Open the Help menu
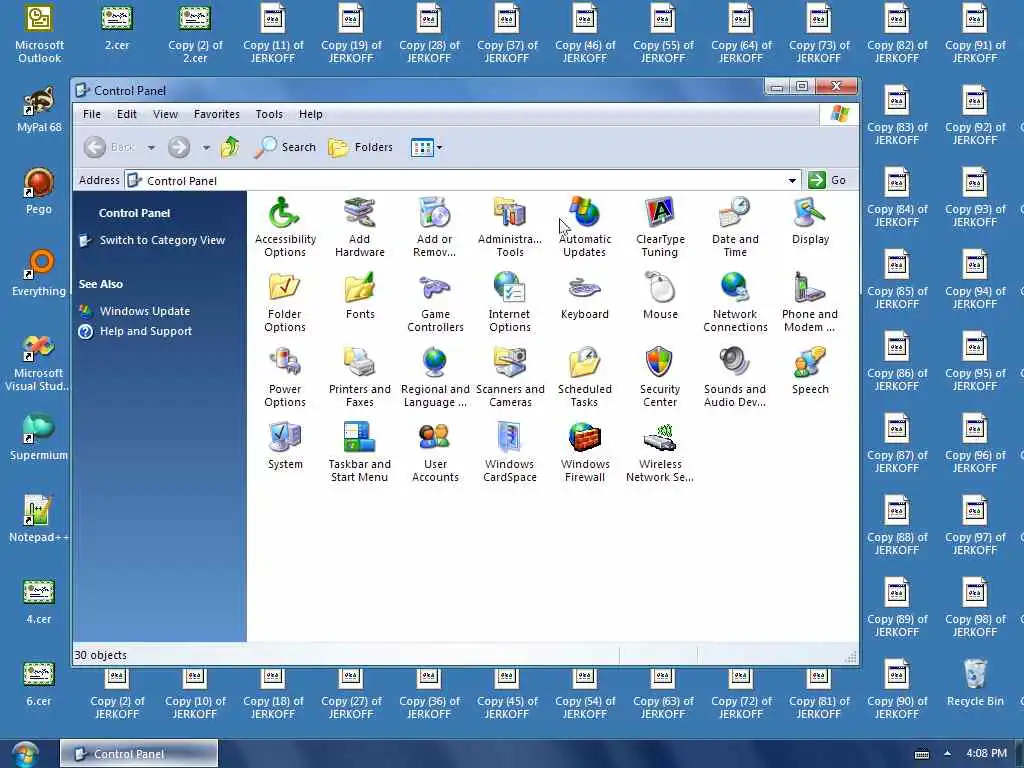This screenshot has height=768, width=1024. point(311,114)
